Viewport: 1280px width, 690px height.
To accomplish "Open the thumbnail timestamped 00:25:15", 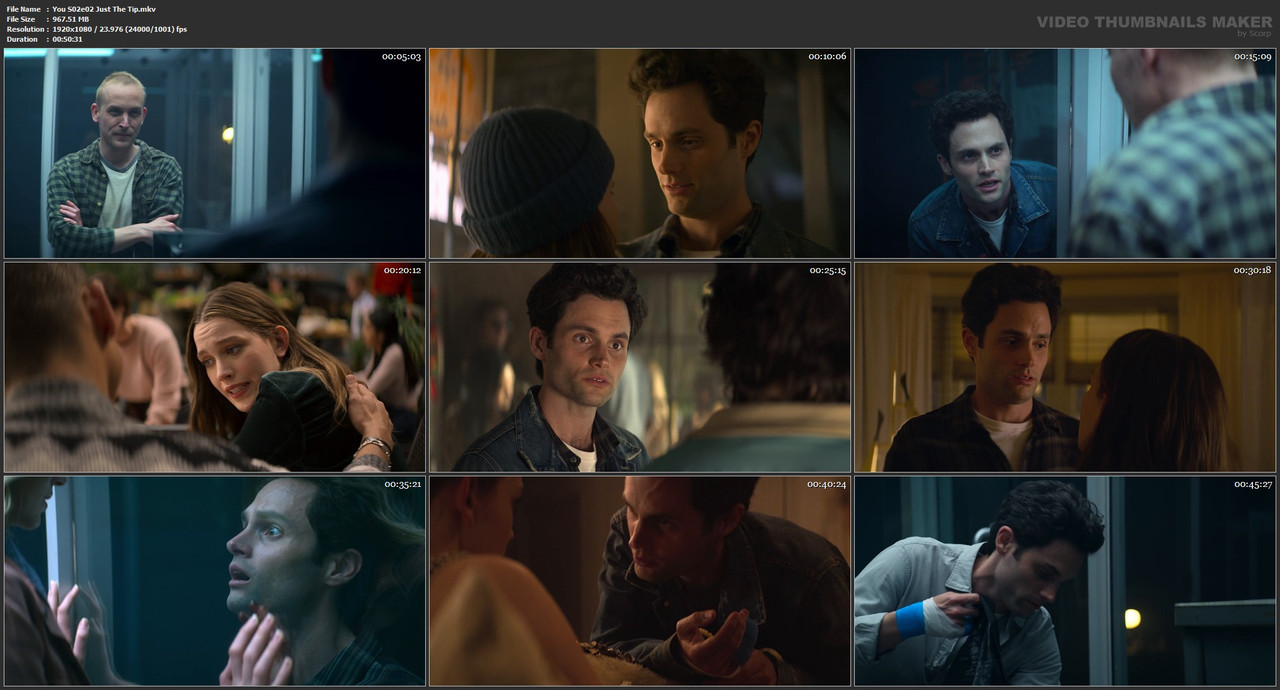I will 640,367.
